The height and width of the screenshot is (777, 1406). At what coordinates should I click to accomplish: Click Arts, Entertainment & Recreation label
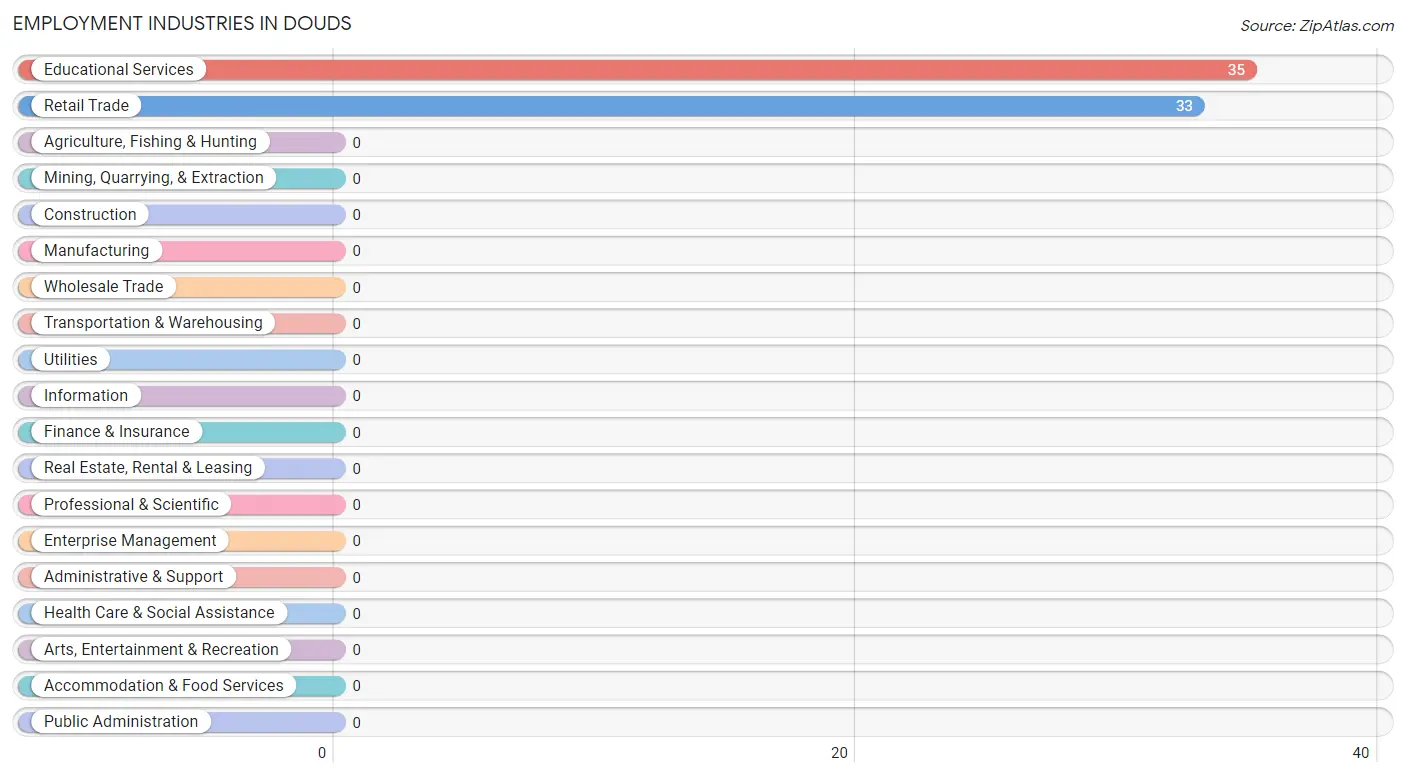(161, 650)
